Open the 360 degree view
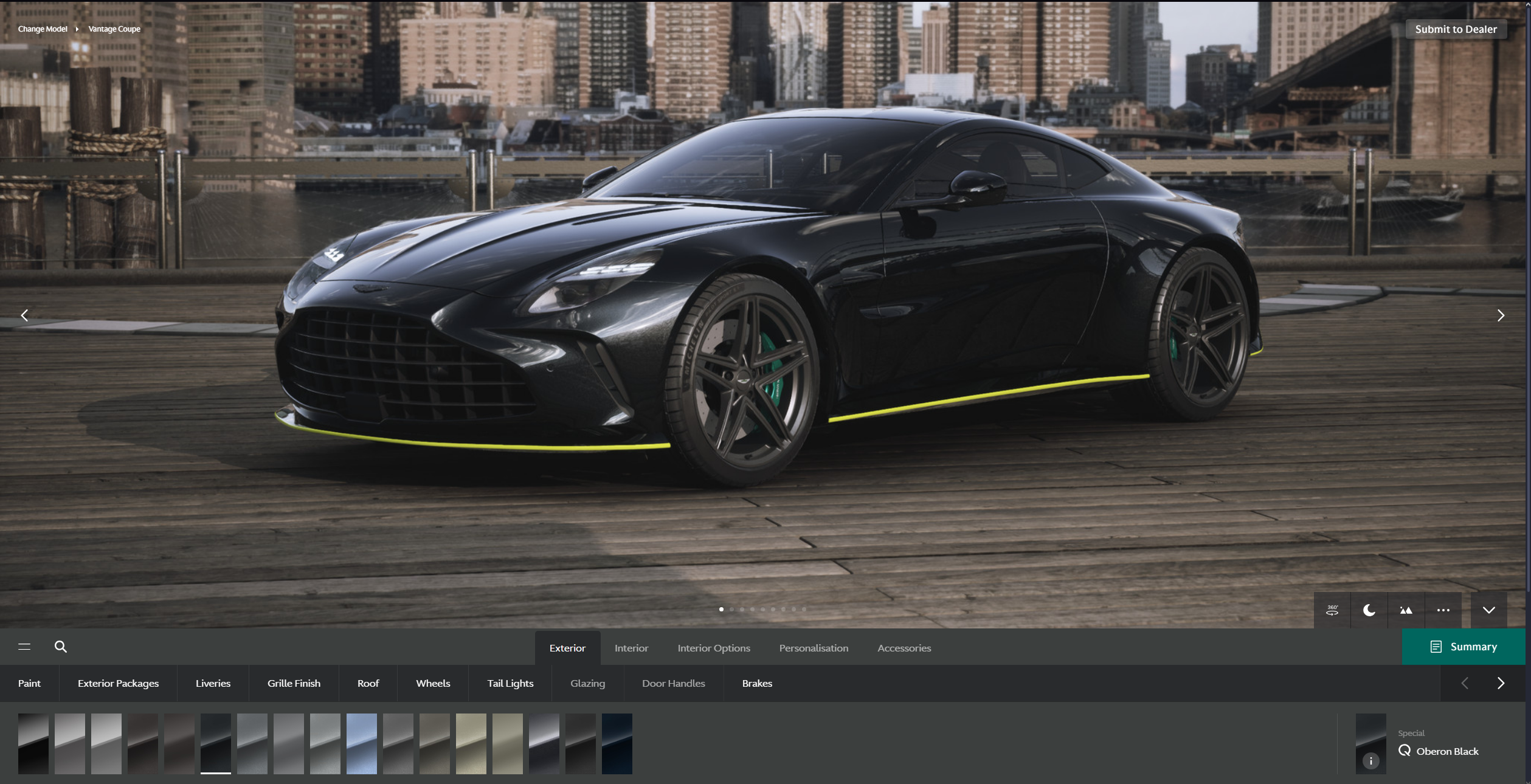Viewport: 1531px width, 784px height. 1332,610
